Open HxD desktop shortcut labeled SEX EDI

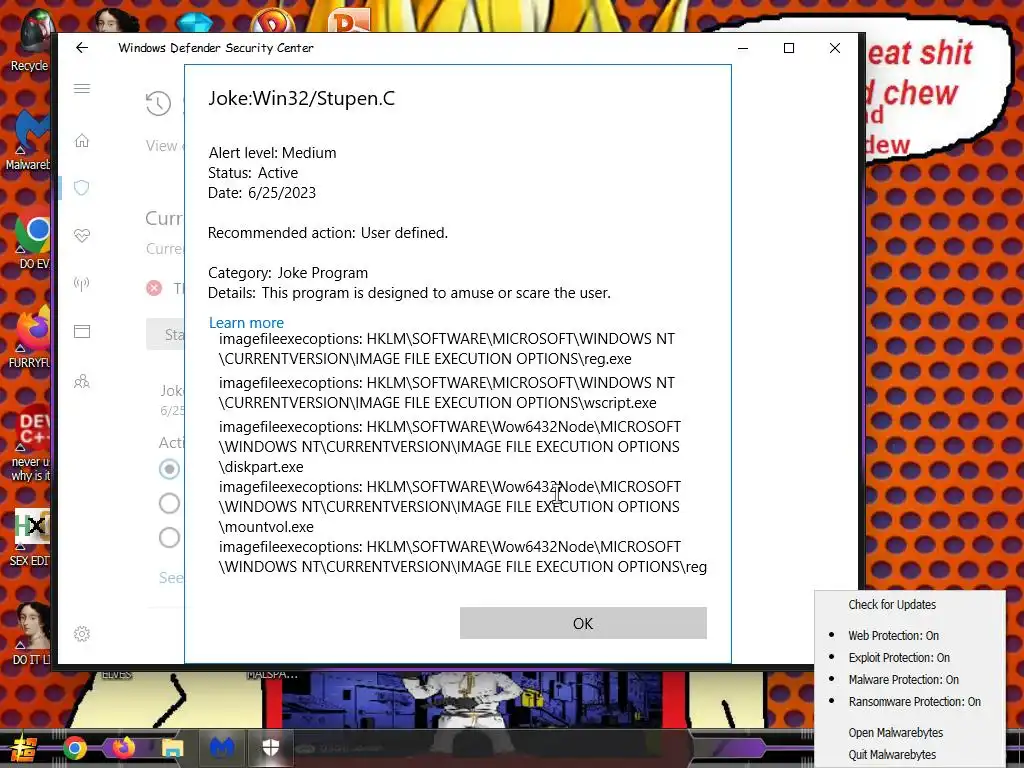coord(30,537)
